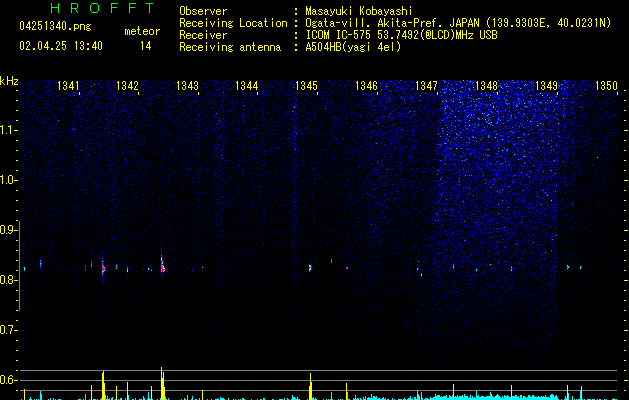
Task: Click the 1.1 frequency axis label
Action: coord(9,130)
